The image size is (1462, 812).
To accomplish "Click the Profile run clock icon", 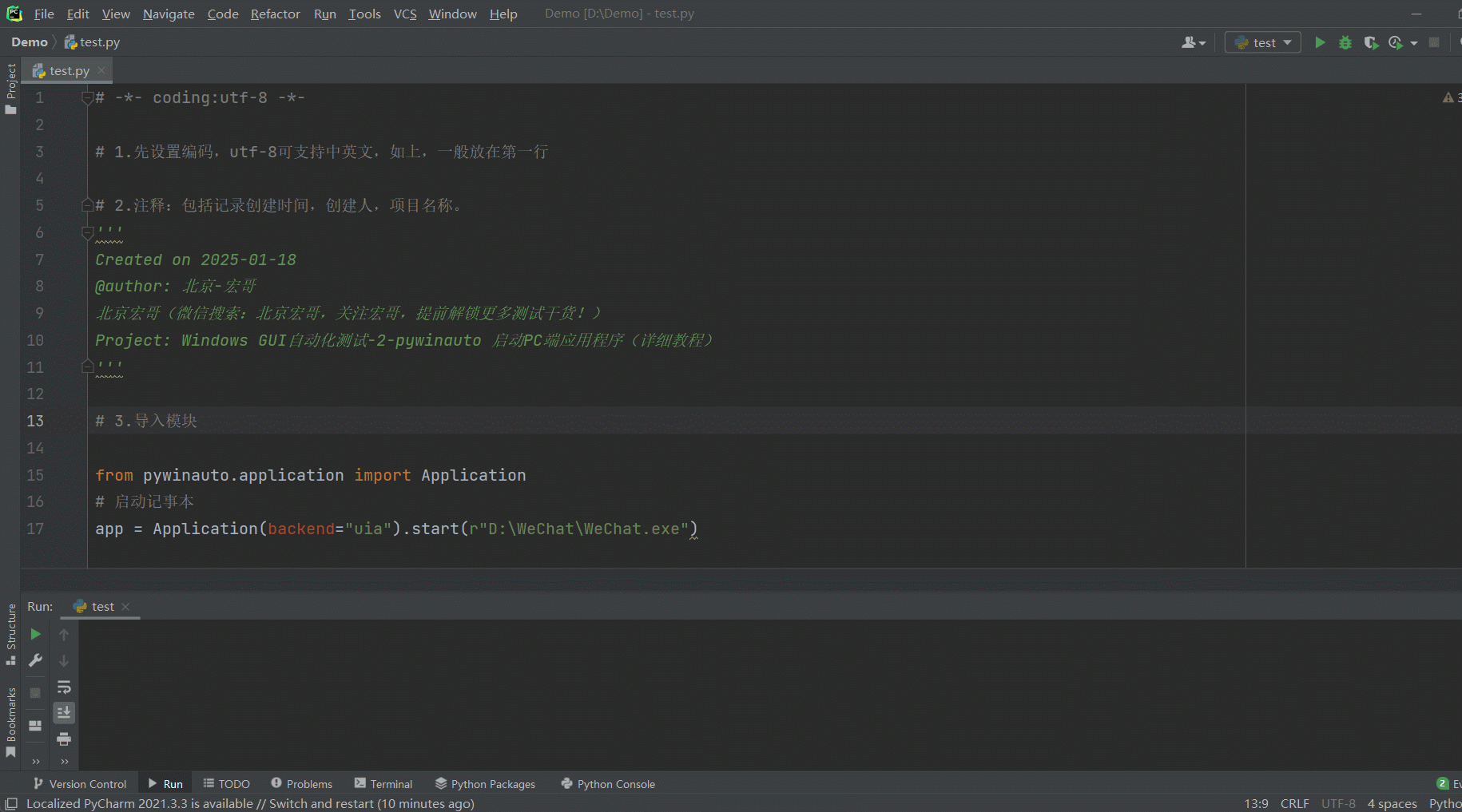I will point(1396,43).
